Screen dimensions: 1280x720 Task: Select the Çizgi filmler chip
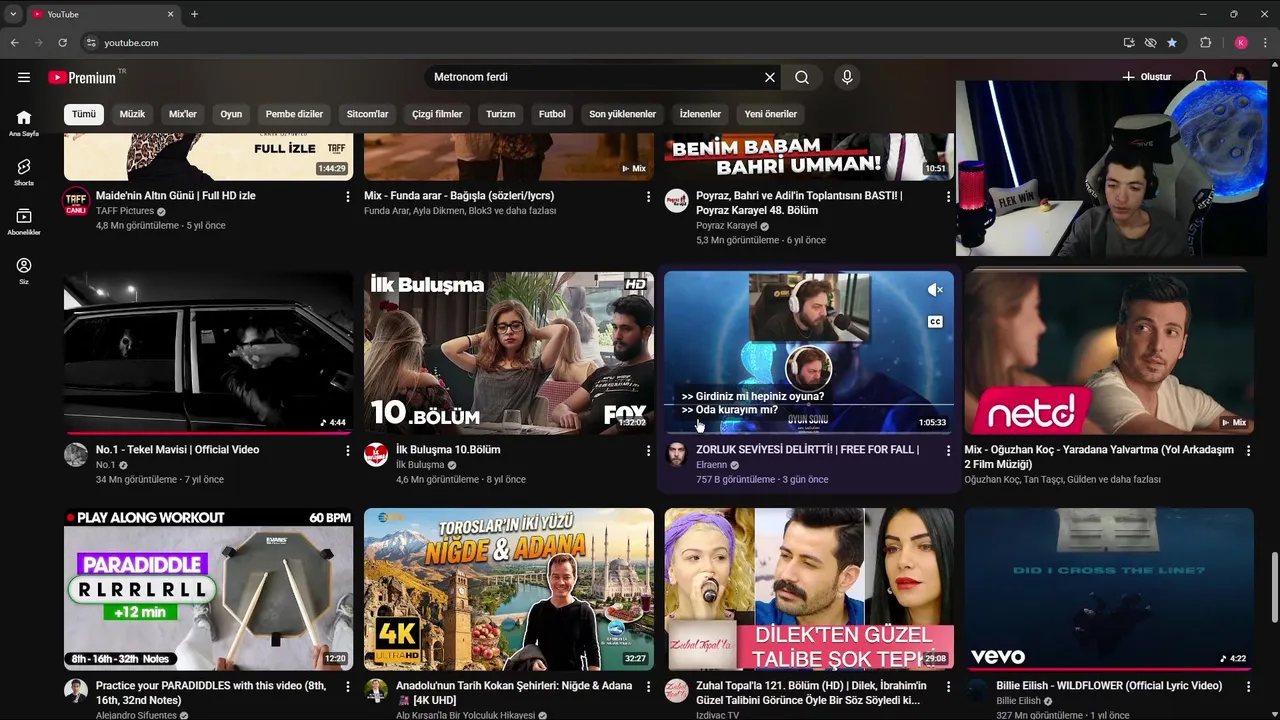[x=437, y=114]
